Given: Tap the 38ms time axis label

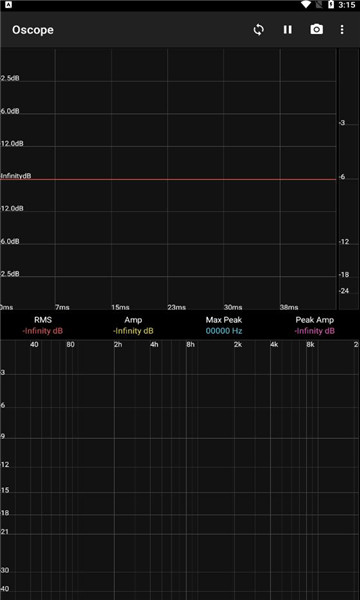Looking at the screenshot, I should 289,307.
